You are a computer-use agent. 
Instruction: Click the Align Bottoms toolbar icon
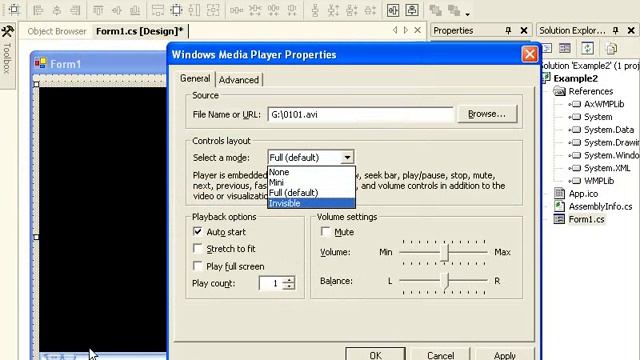tap(135, 10)
